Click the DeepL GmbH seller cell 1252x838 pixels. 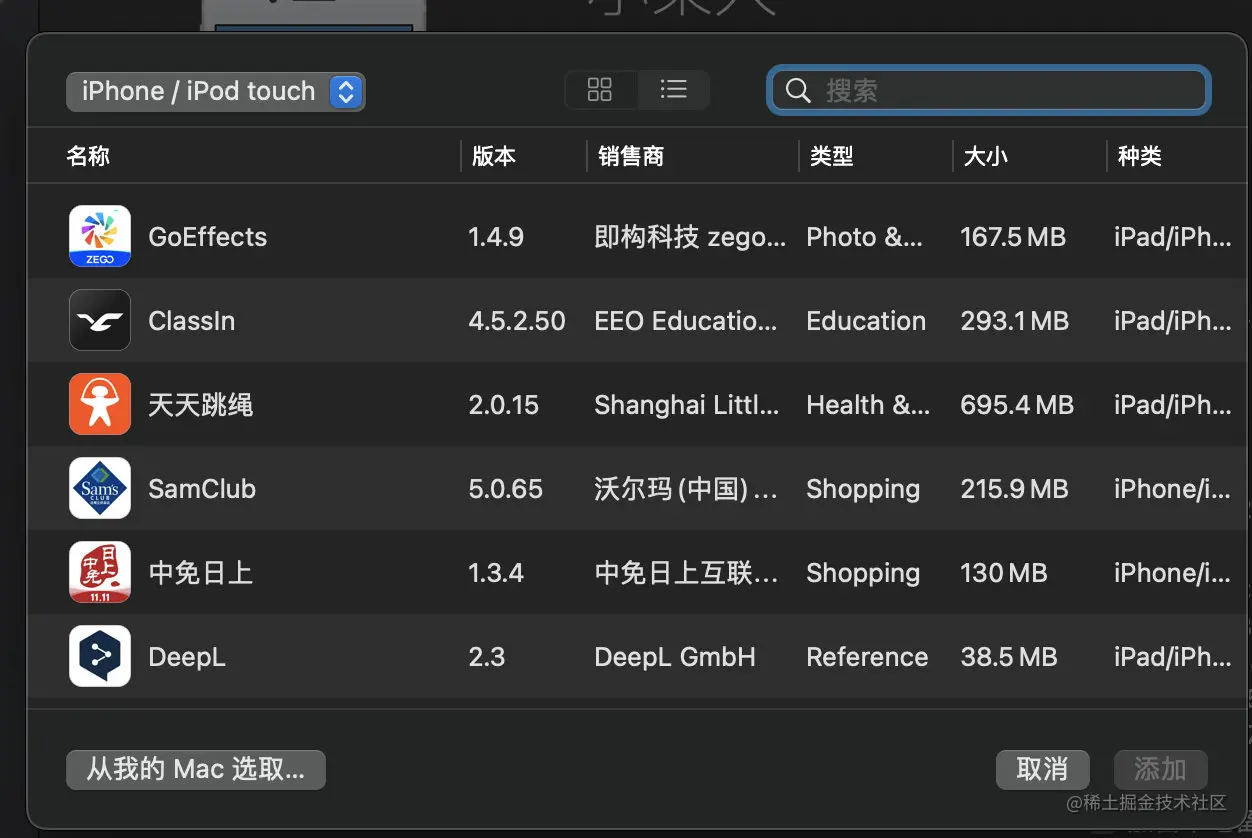click(x=675, y=657)
